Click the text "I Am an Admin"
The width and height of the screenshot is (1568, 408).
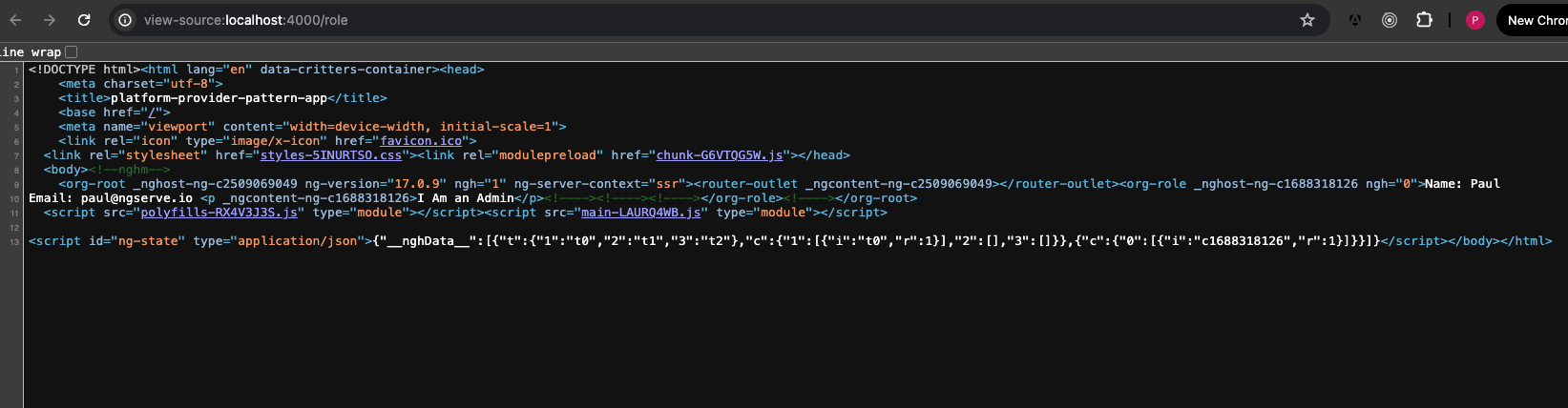[466, 198]
